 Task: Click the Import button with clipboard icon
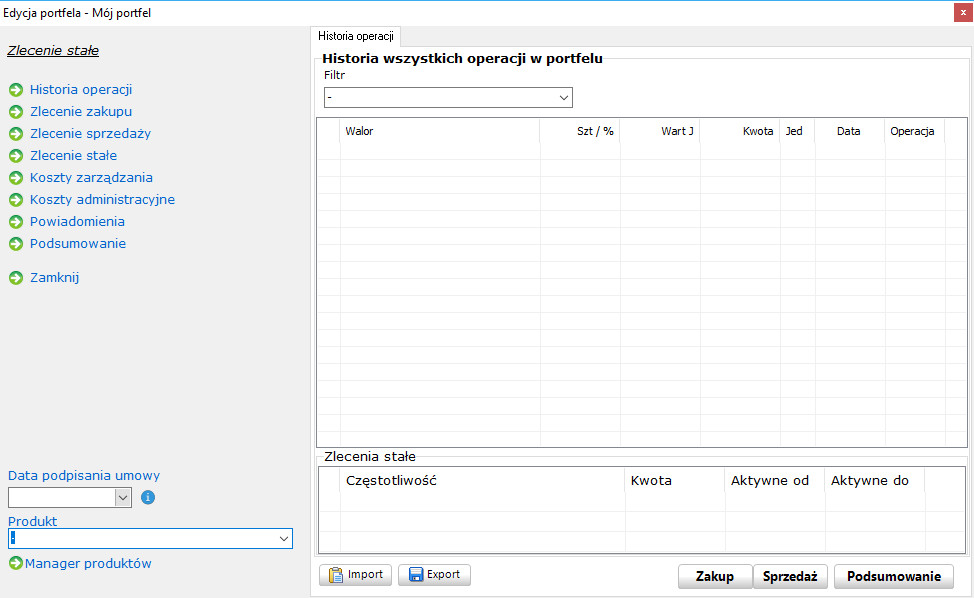[x=355, y=575]
